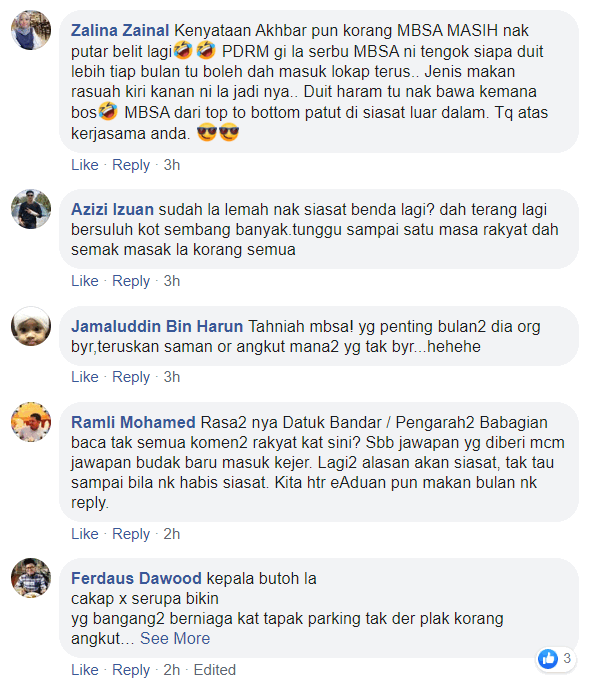Like Jamaluddin Bin Harun's comment
The image size is (615, 684).
coord(85,377)
